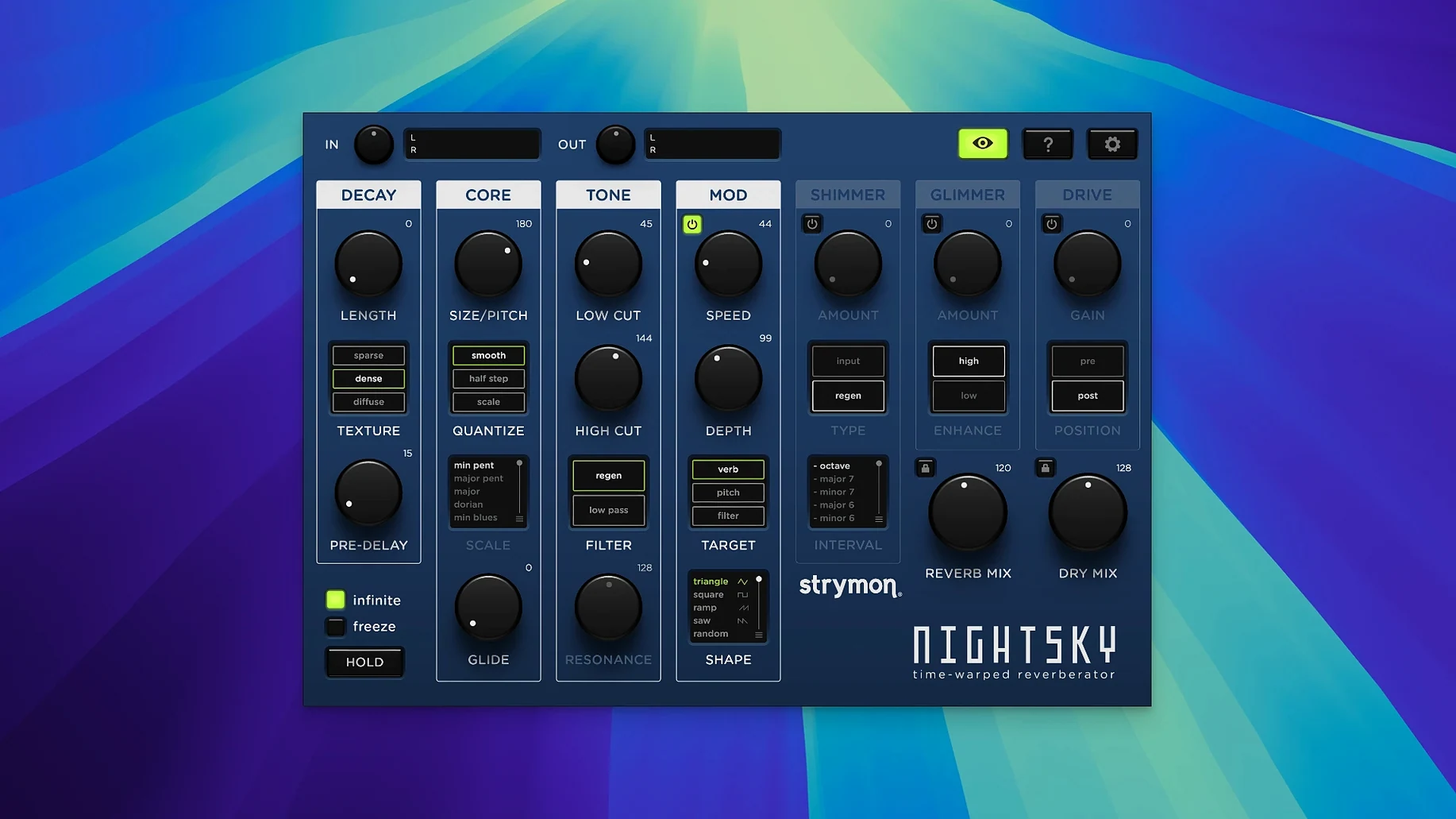Enable the DRIVE section power icon

click(1051, 225)
